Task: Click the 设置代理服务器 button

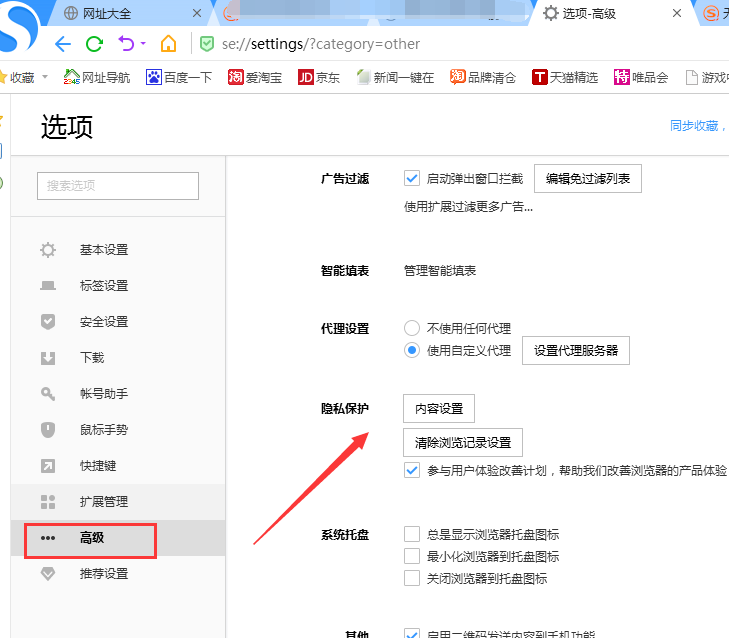Action: 575,351
